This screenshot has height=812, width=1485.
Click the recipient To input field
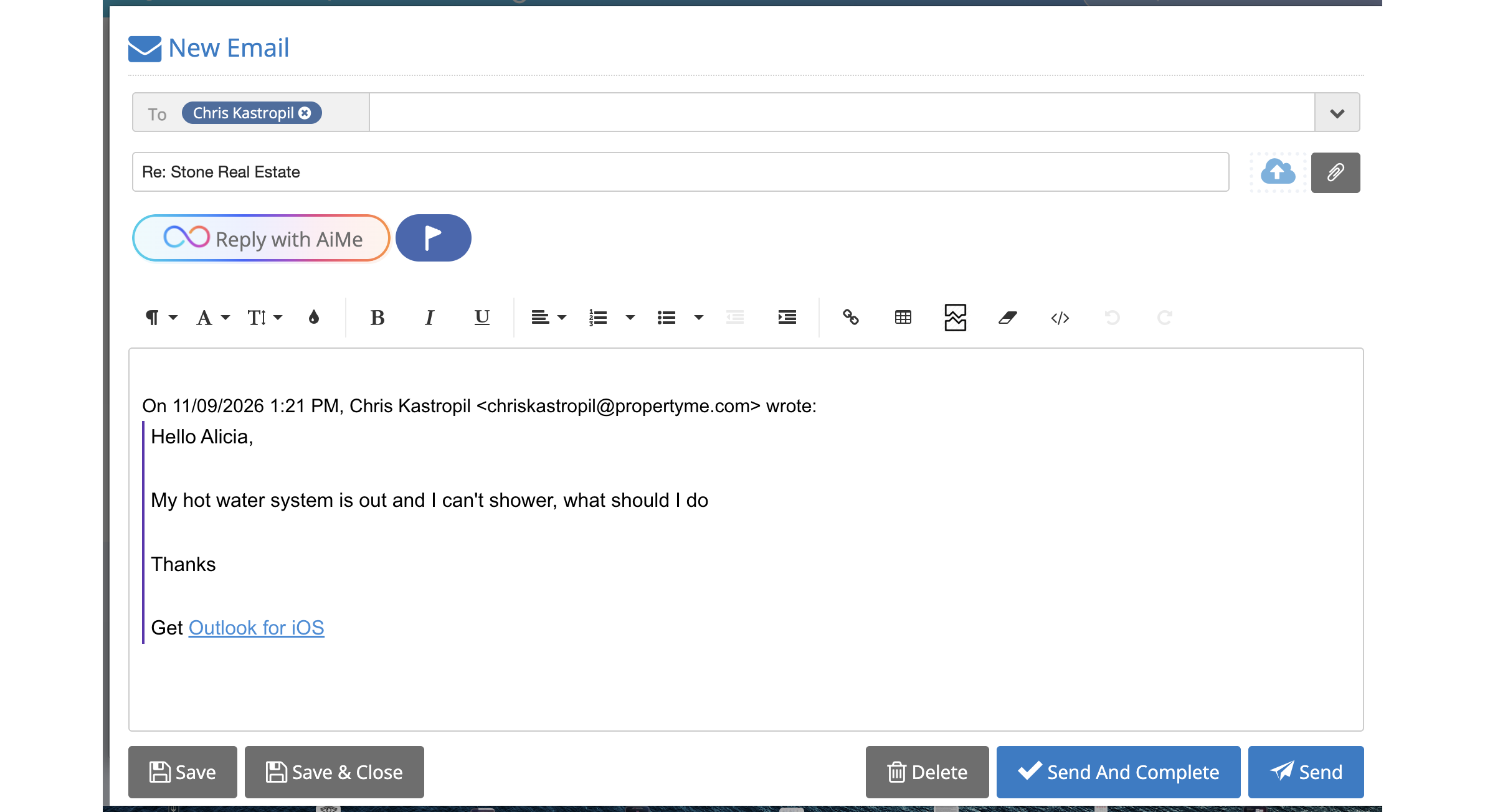(x=842, y=113)
